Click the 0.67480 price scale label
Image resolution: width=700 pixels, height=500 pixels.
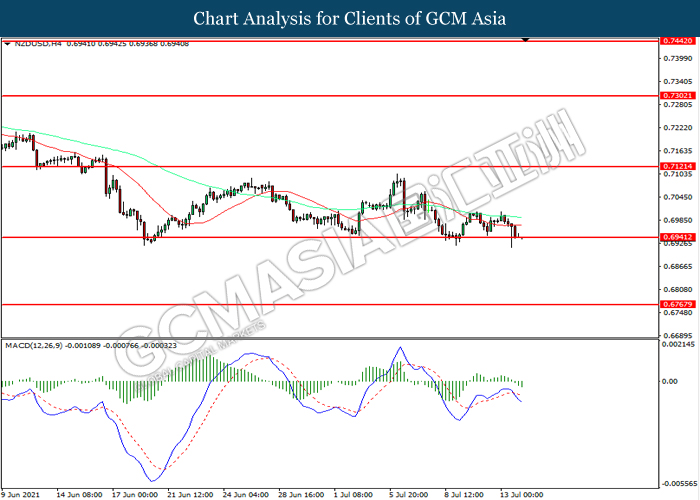[x=678, y=312]
